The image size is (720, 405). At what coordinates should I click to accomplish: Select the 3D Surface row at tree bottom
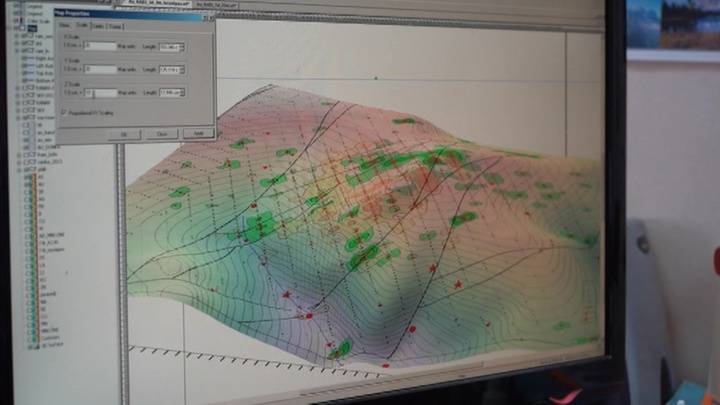tap(52, 345)
